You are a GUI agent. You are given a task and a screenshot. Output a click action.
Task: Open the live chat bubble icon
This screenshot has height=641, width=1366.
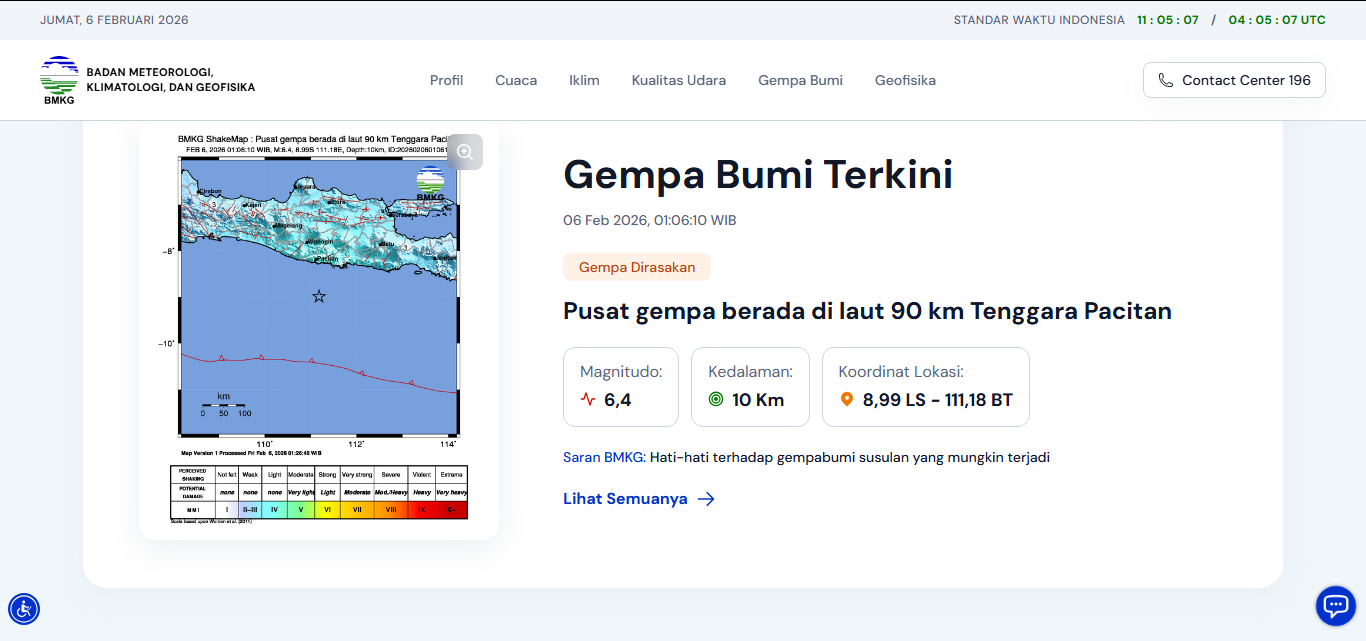pyautogui.click(x=1335, y=605)
